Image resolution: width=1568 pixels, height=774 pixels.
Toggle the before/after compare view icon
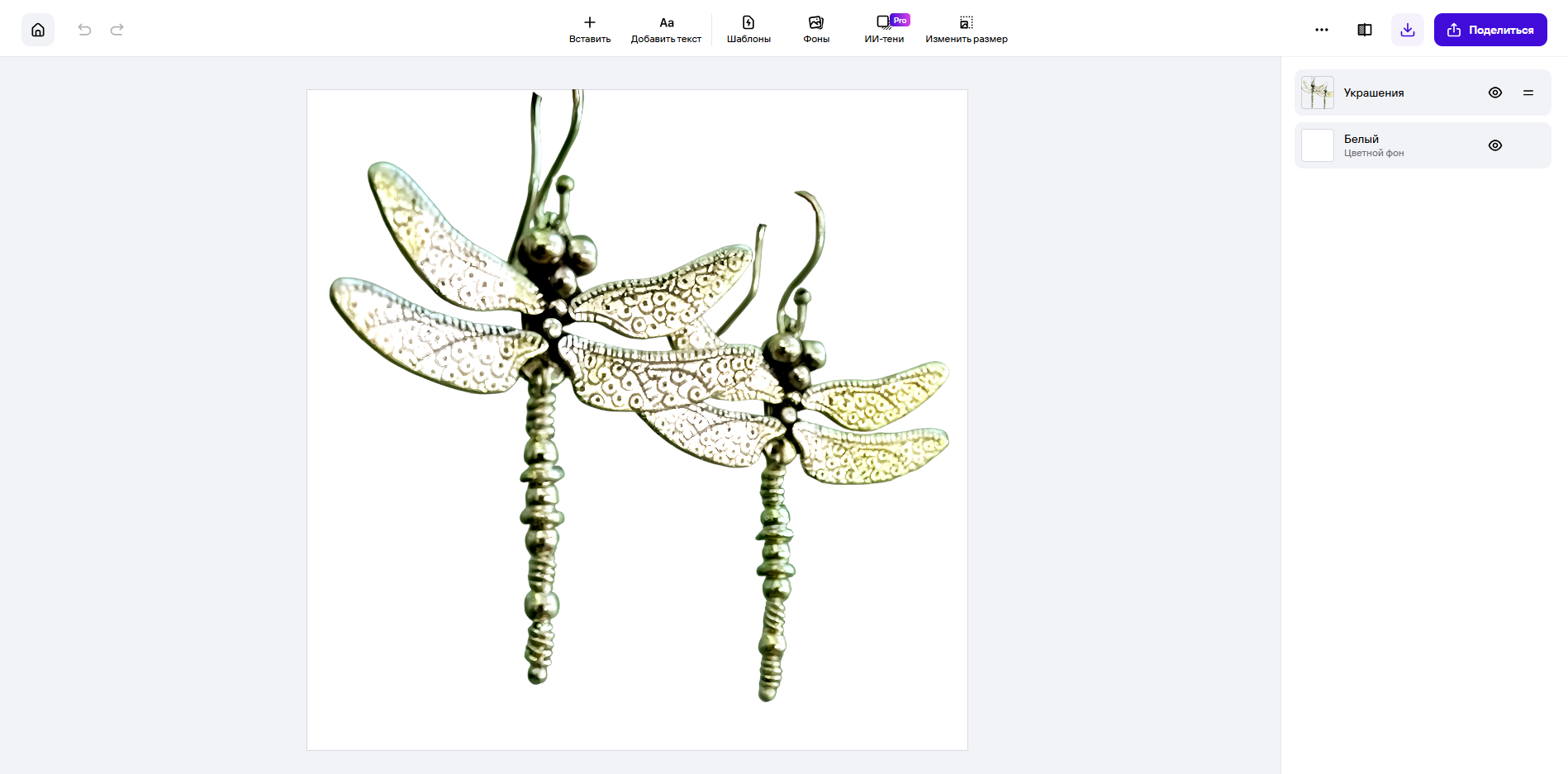pyautogui.click(x=1365, y=30)
